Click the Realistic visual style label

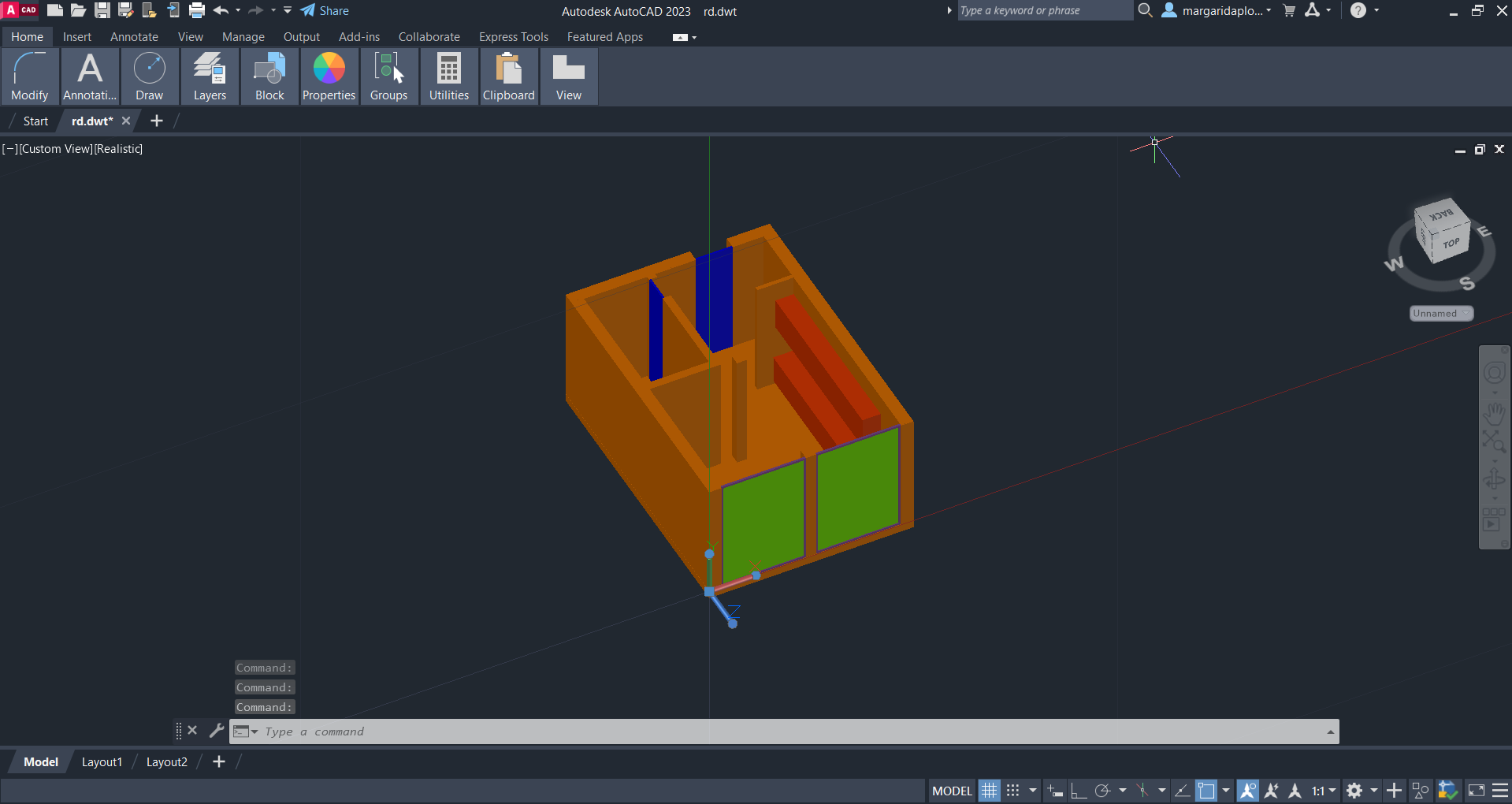118,149
